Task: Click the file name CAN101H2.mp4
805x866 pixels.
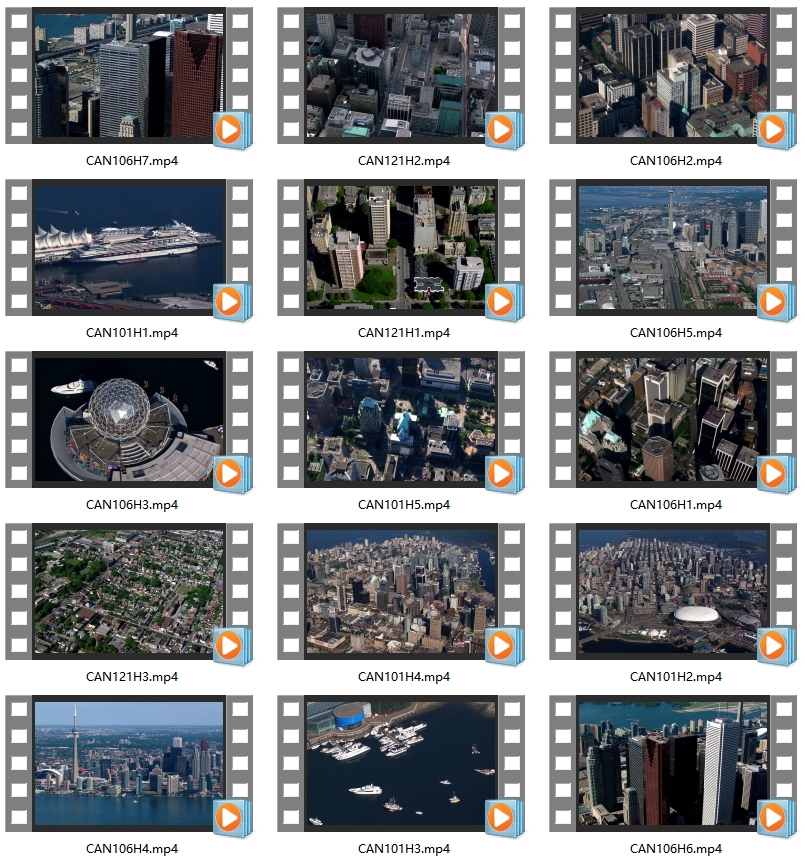Action: point(676,677)
